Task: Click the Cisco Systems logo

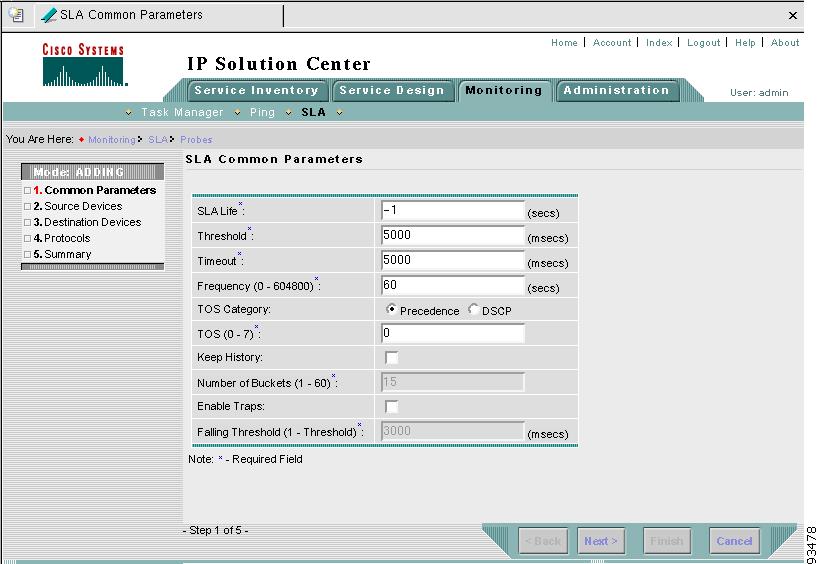Action: (84, 65)
